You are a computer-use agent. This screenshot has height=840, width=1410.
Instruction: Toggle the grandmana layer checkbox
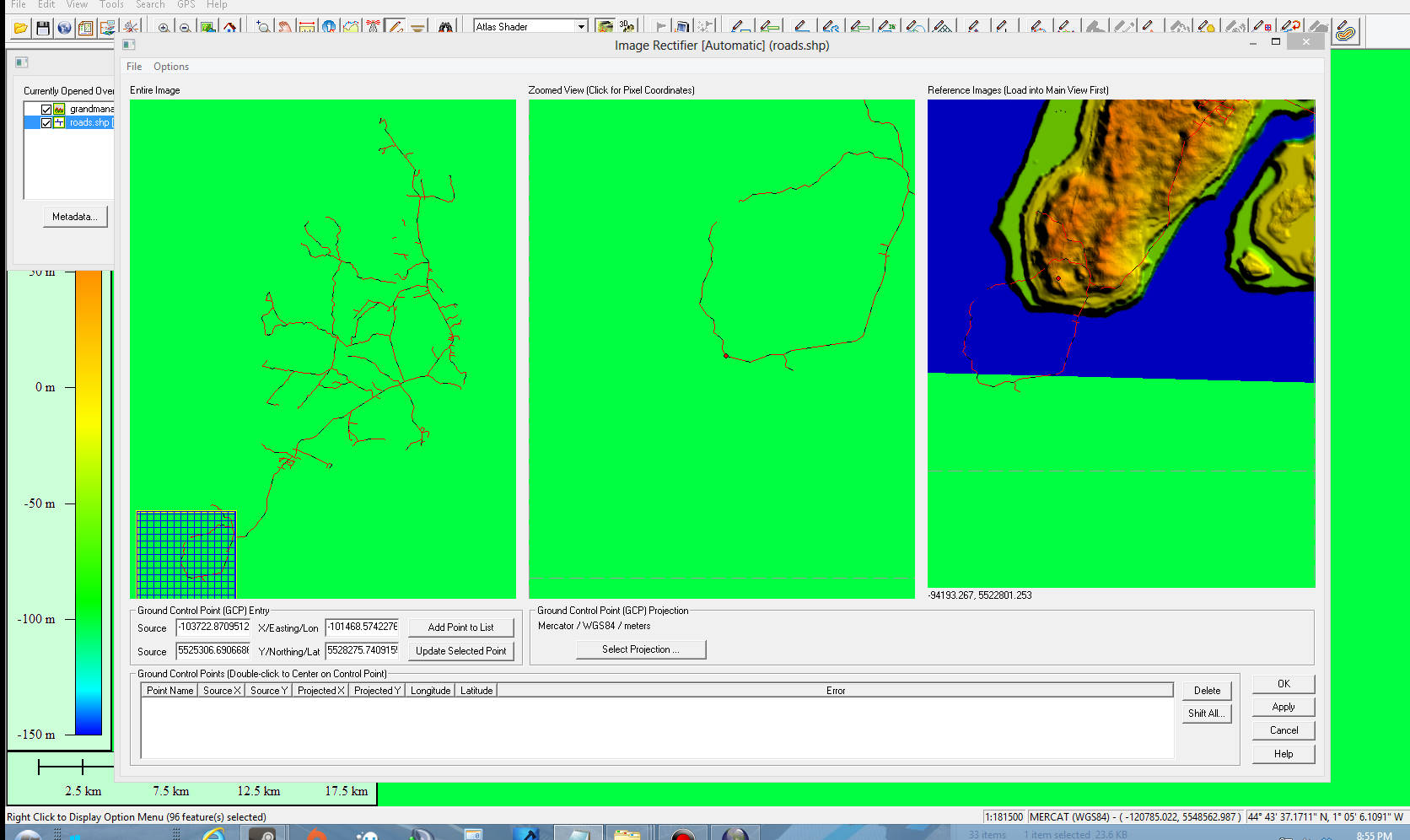click(x=46, y=109)
